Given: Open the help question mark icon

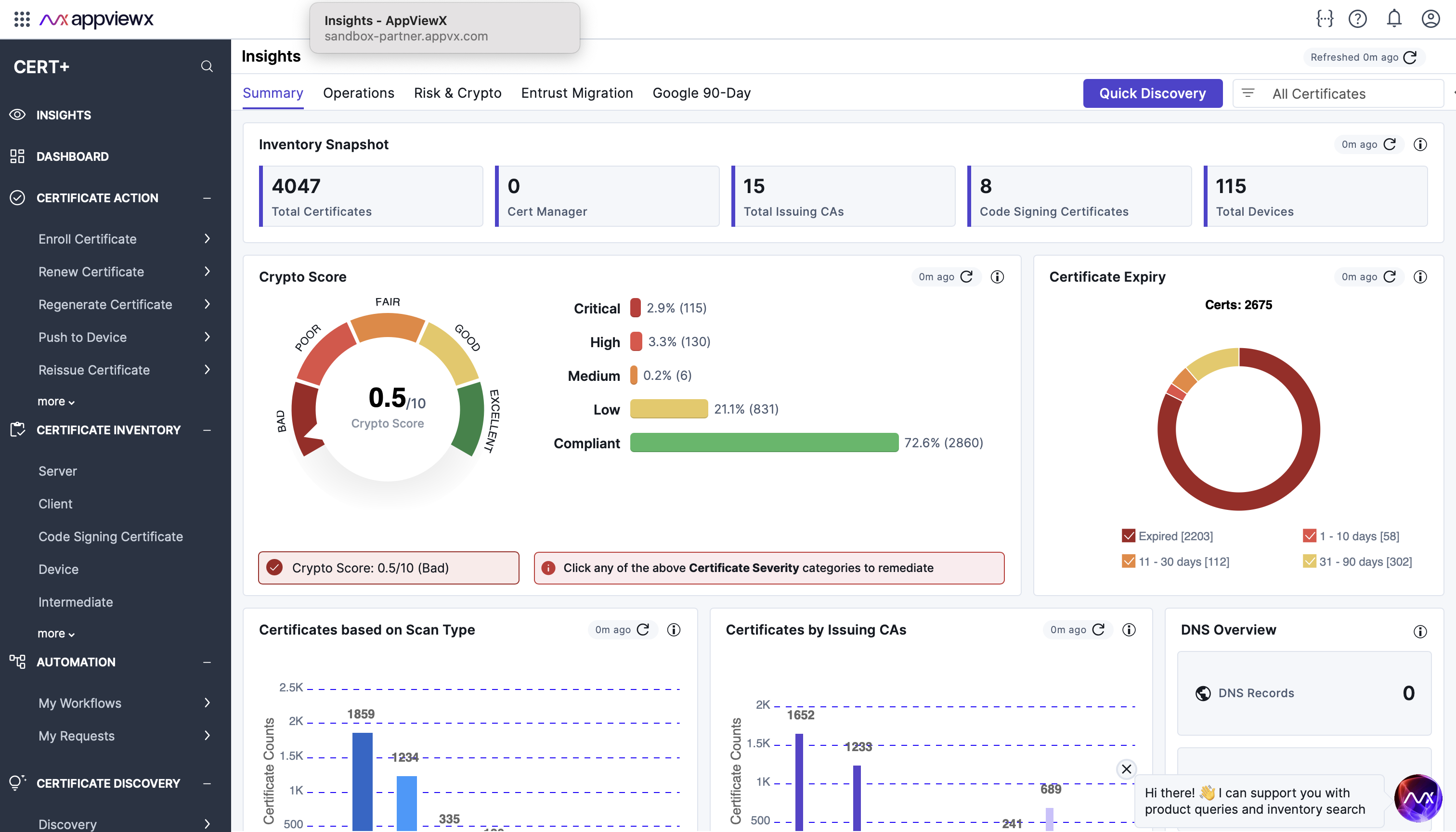Looking at the screenshot, I should [1358, 19].
